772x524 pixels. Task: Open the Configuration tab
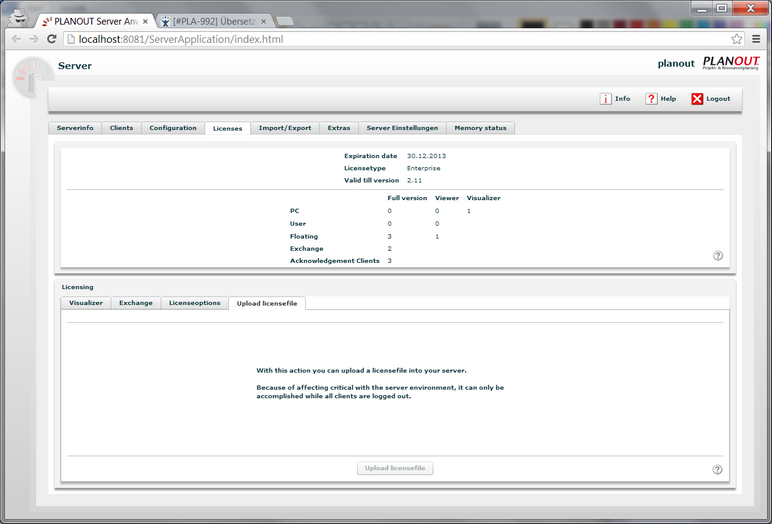click(x=173, y=128)
